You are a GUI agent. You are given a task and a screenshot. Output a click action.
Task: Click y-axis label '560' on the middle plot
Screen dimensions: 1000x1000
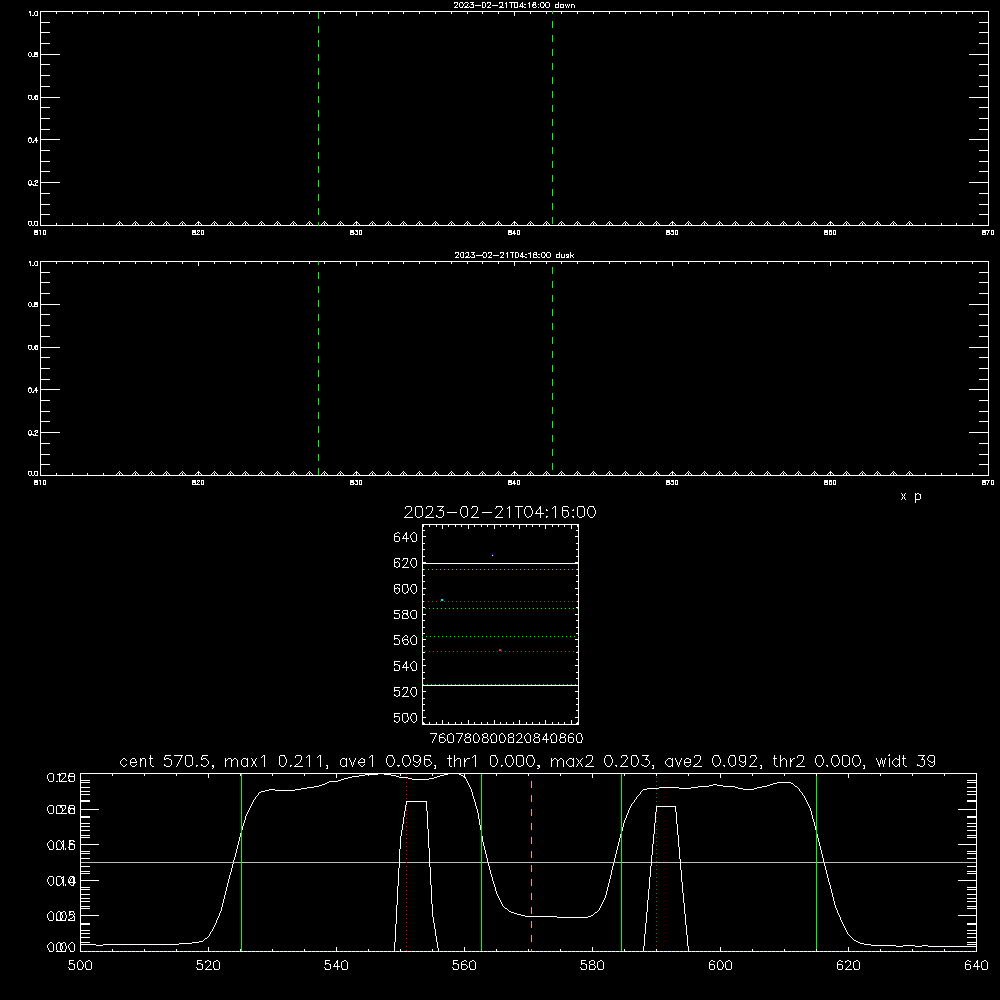coord(406,640)
